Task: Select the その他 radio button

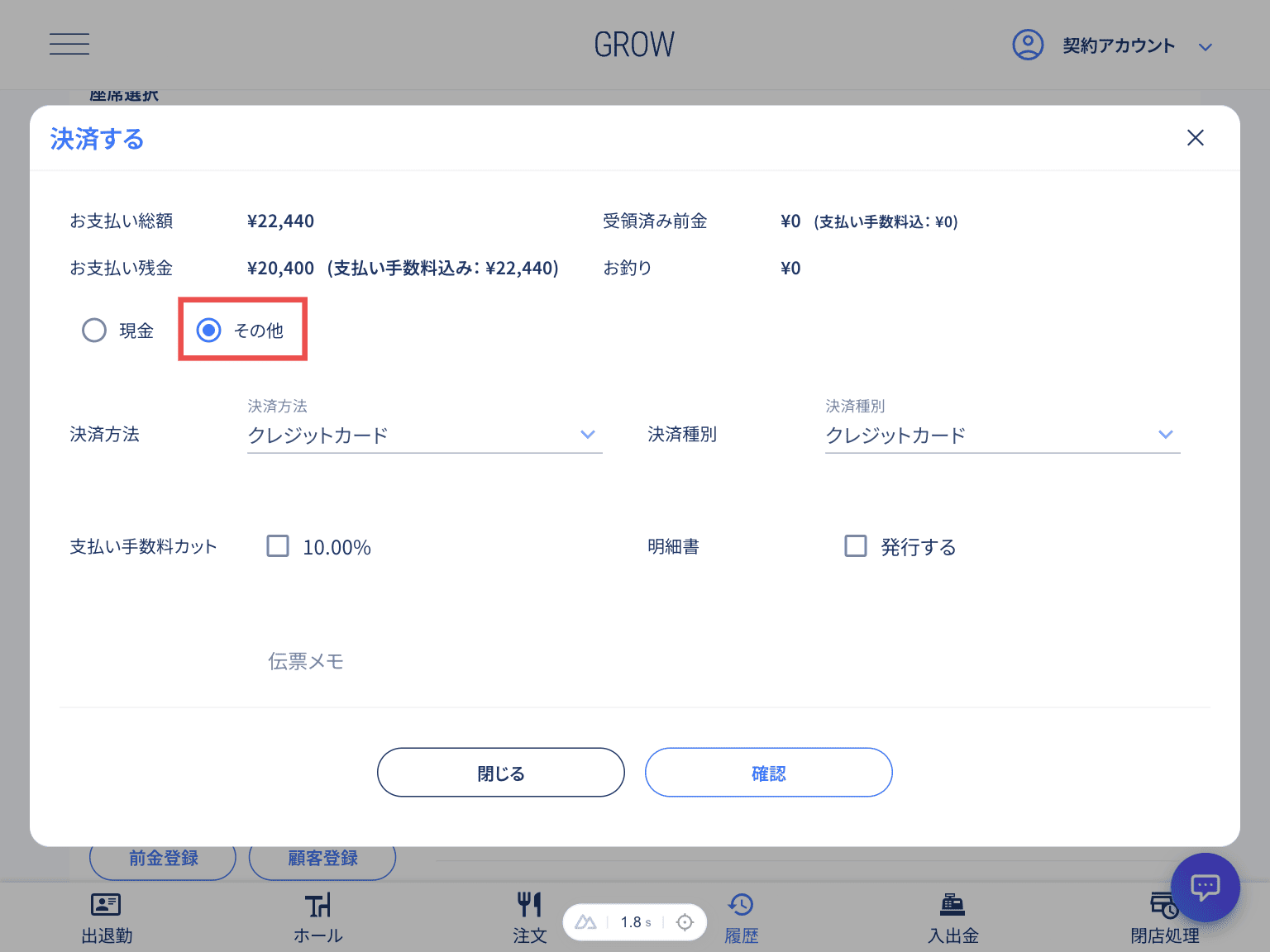Action: tap(208, 331)
